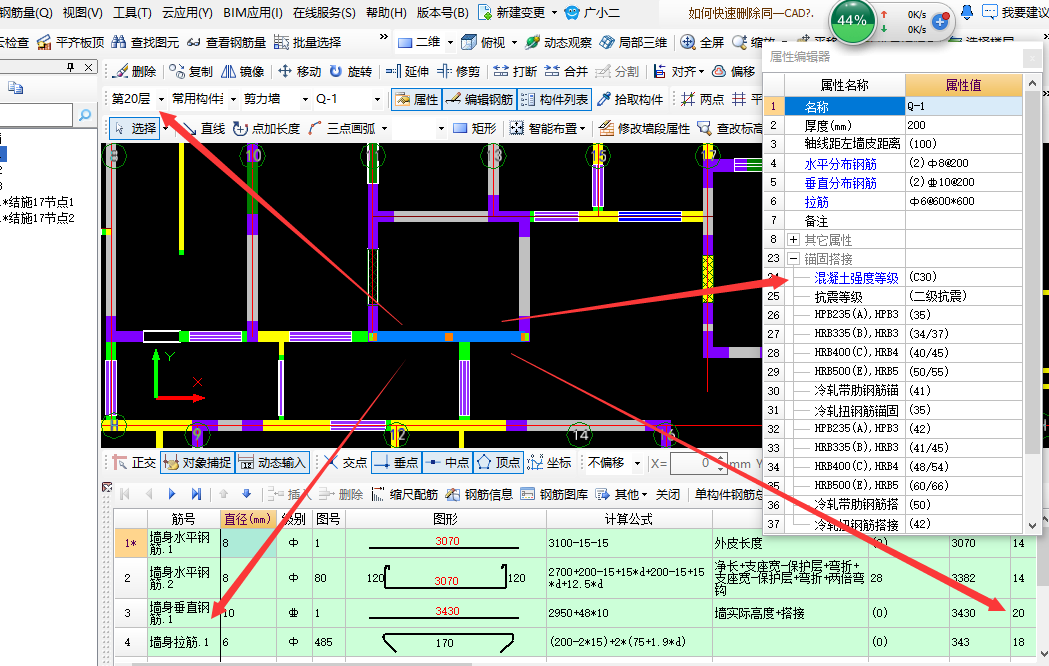Open the 工具(T) menu
Viewport: 1049px width, 666px height.
[x=132, y=13]
